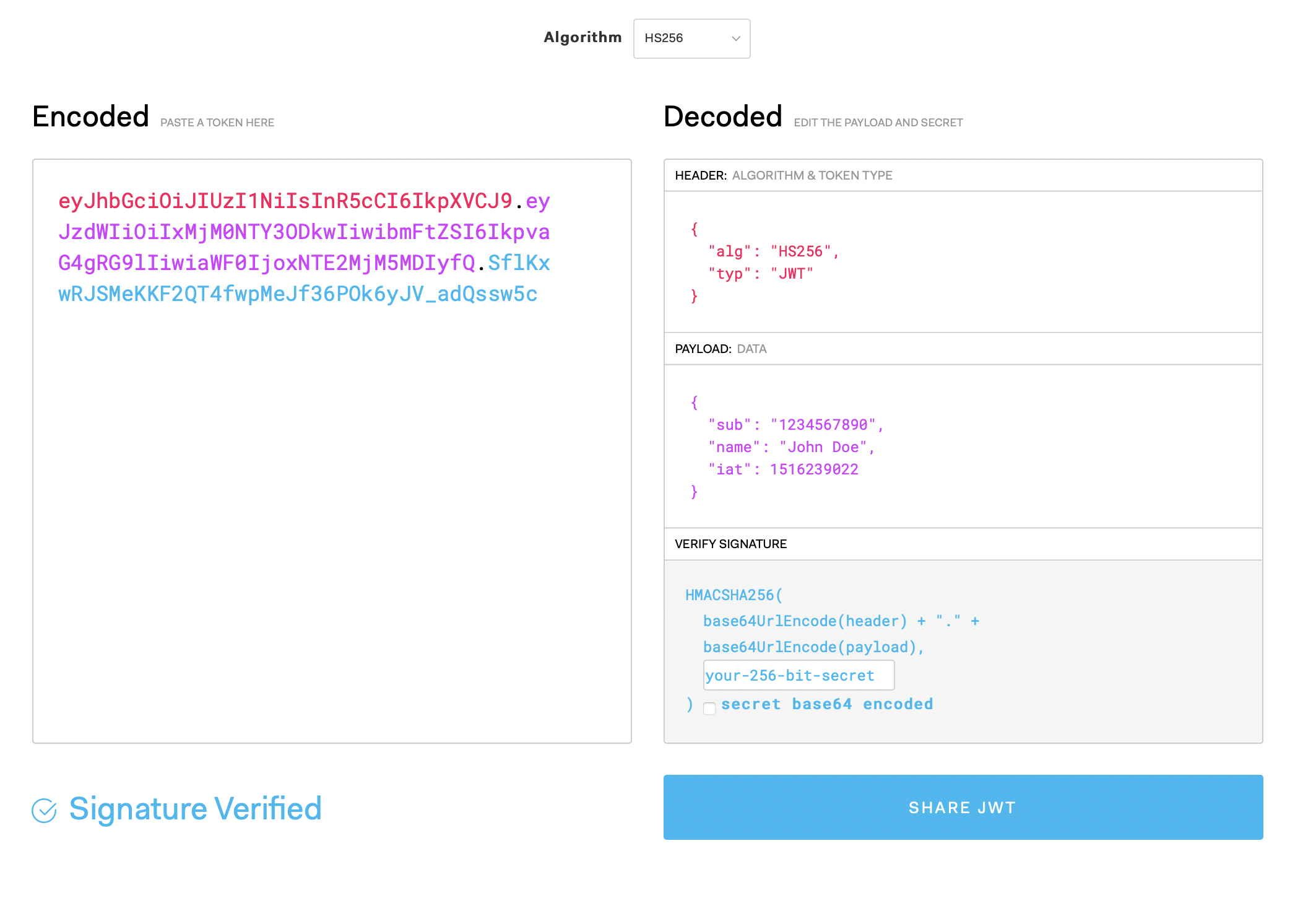Click the Signature Verified text
The image size is (1316, 903).
(195, 809)
